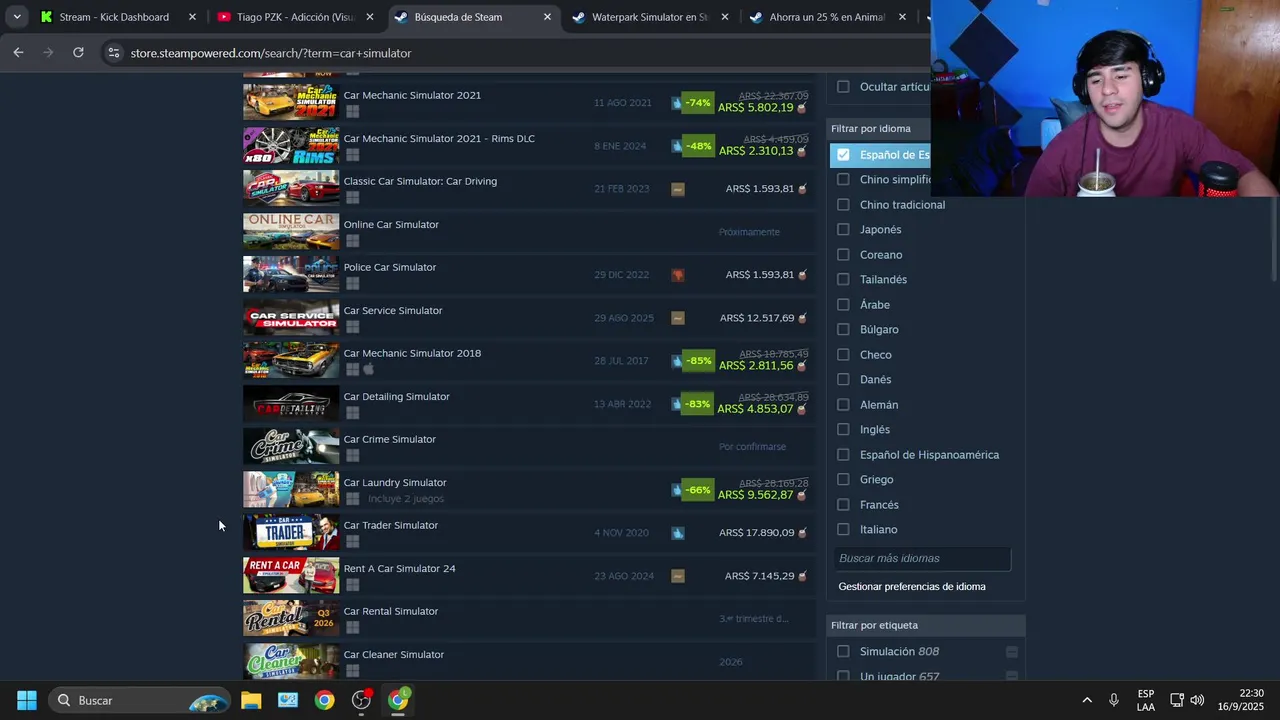1280x720 pixels.
Task: Click the -74% discount badge
Action: pyautogui.click(x=698, y=102)
